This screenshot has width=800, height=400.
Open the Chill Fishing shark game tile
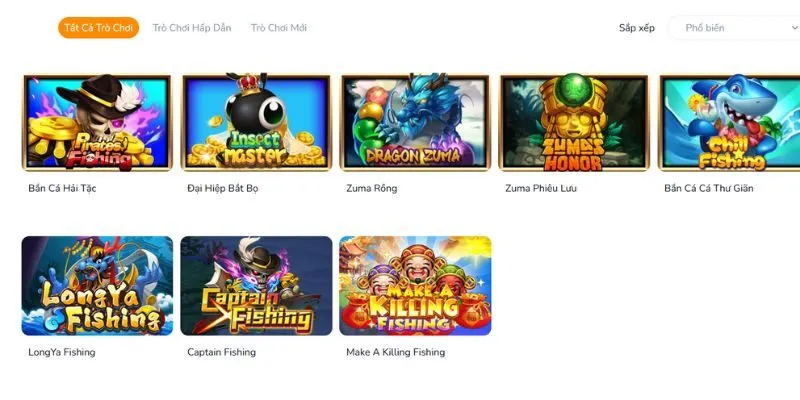730,123
